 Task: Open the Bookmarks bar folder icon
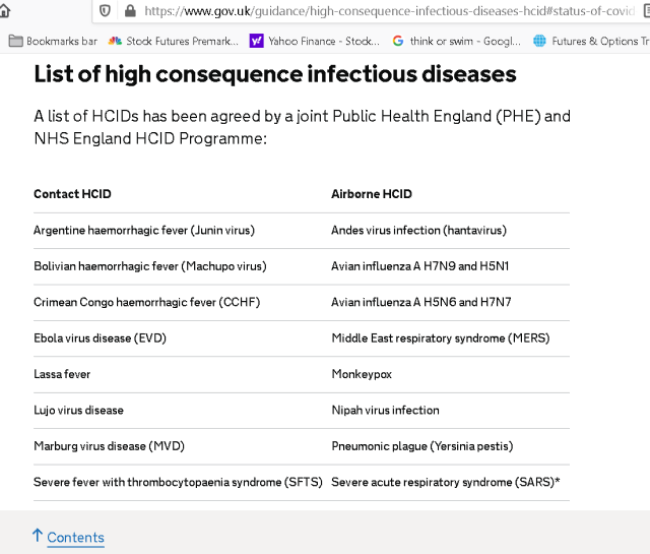[x=16, y=41]
